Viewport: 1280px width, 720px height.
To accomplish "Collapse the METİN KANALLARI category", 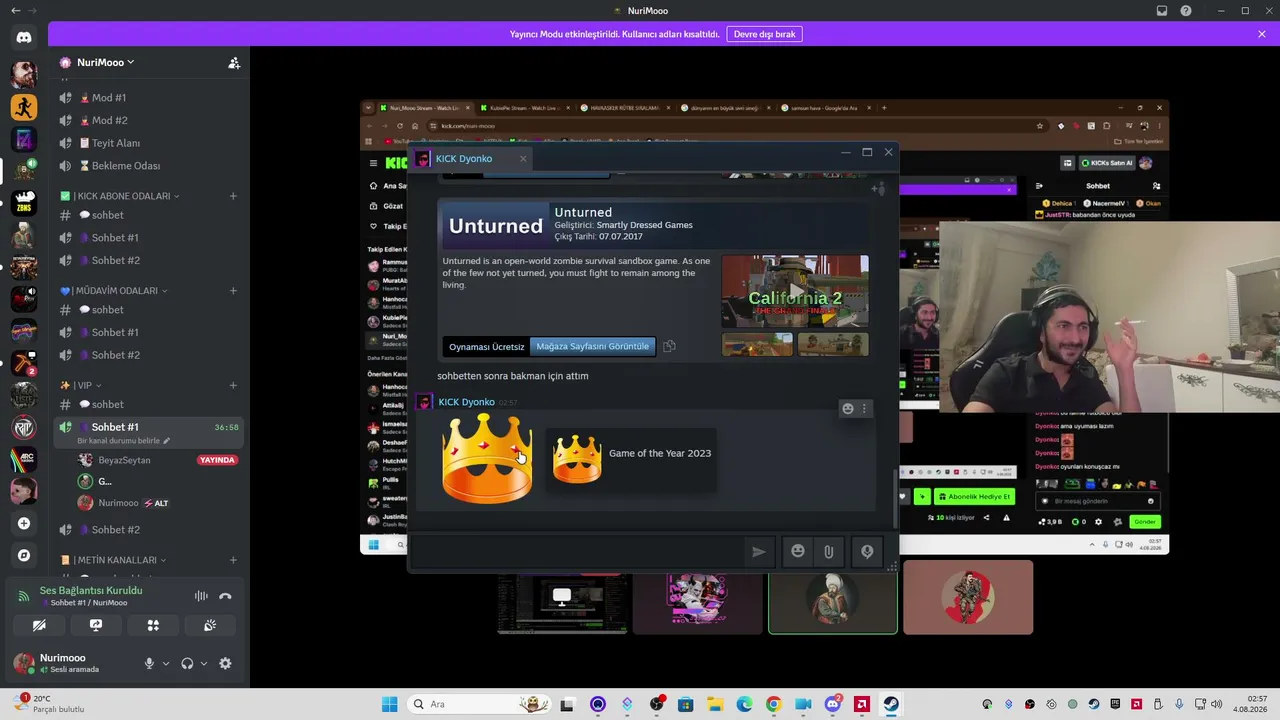I will [114, 560].
